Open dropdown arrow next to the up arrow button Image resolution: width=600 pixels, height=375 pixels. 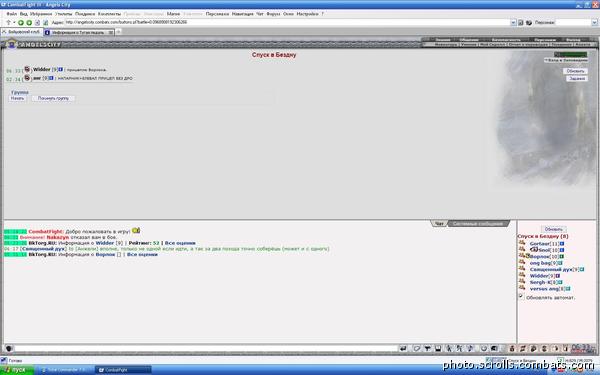tap(14, 23)
